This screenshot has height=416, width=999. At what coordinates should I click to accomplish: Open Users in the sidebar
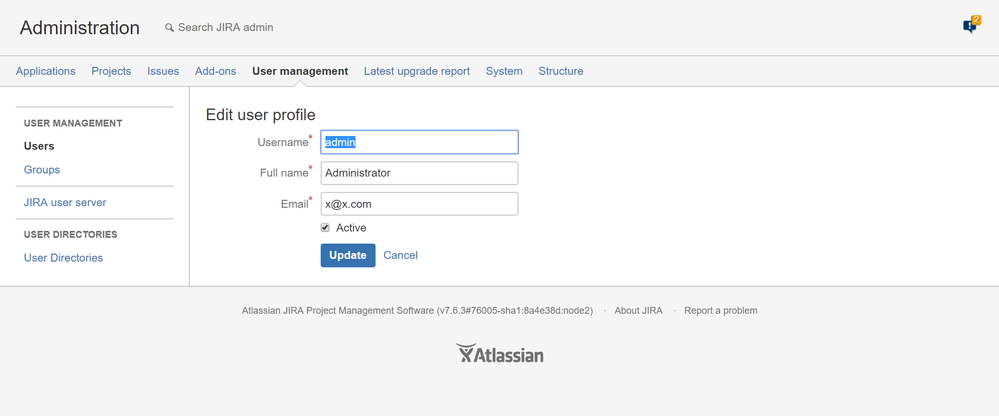39,146
